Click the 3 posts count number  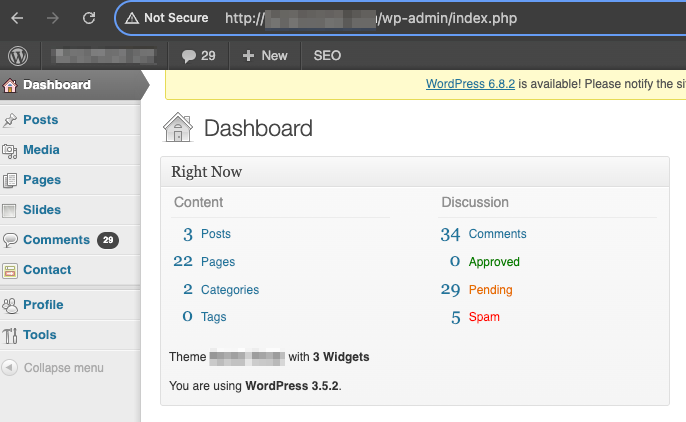[x=188, y=235]
